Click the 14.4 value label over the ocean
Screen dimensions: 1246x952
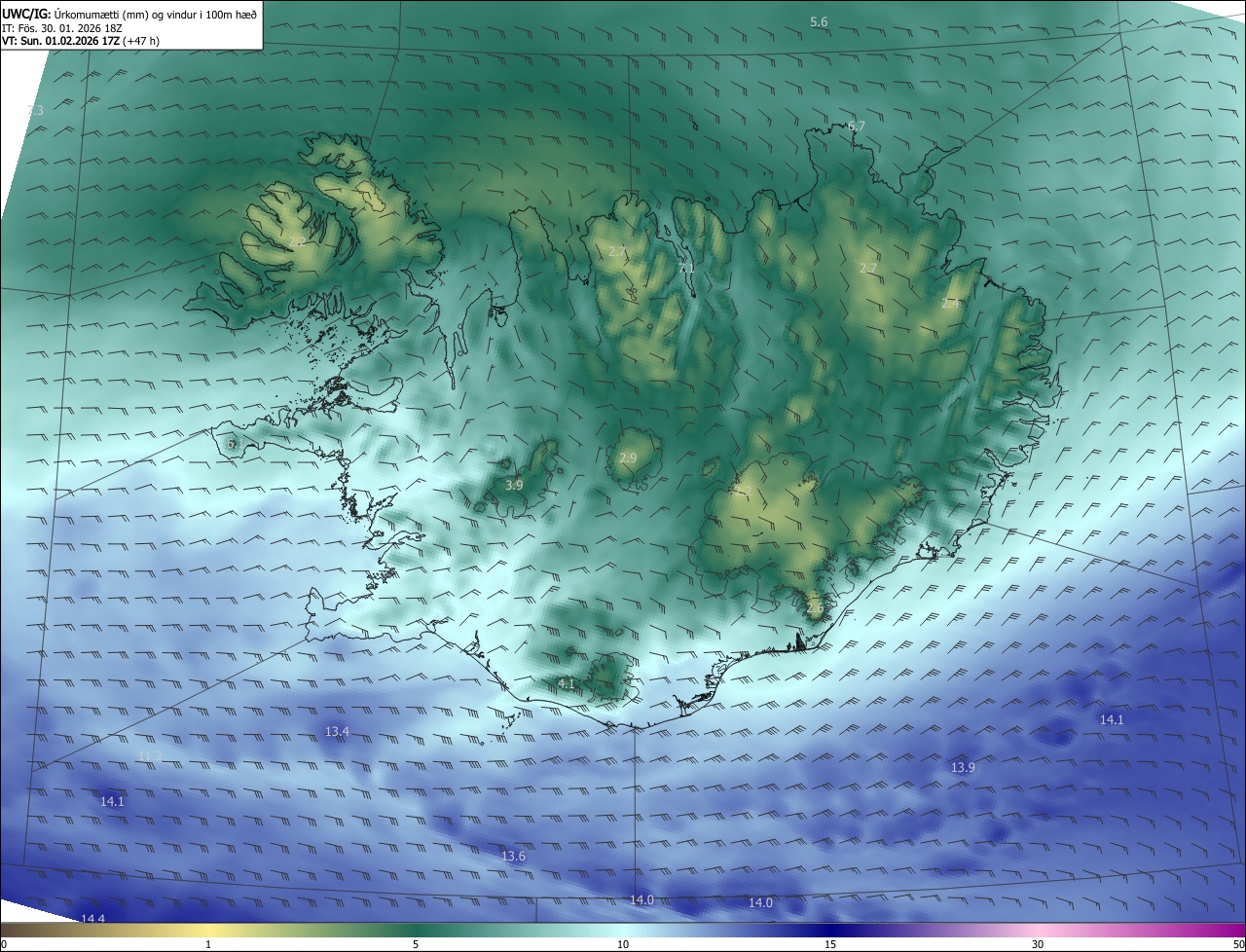pos(92,919)
